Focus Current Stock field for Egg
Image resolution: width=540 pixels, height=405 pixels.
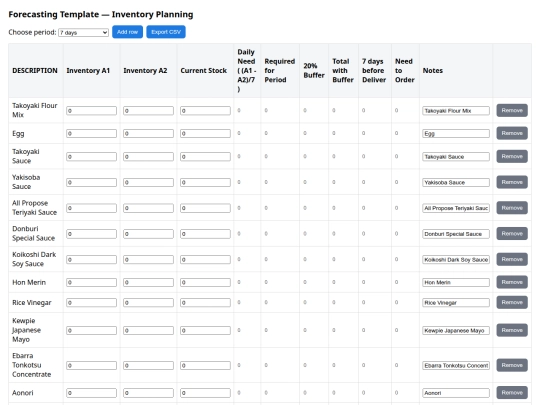(x=205, y=133)
